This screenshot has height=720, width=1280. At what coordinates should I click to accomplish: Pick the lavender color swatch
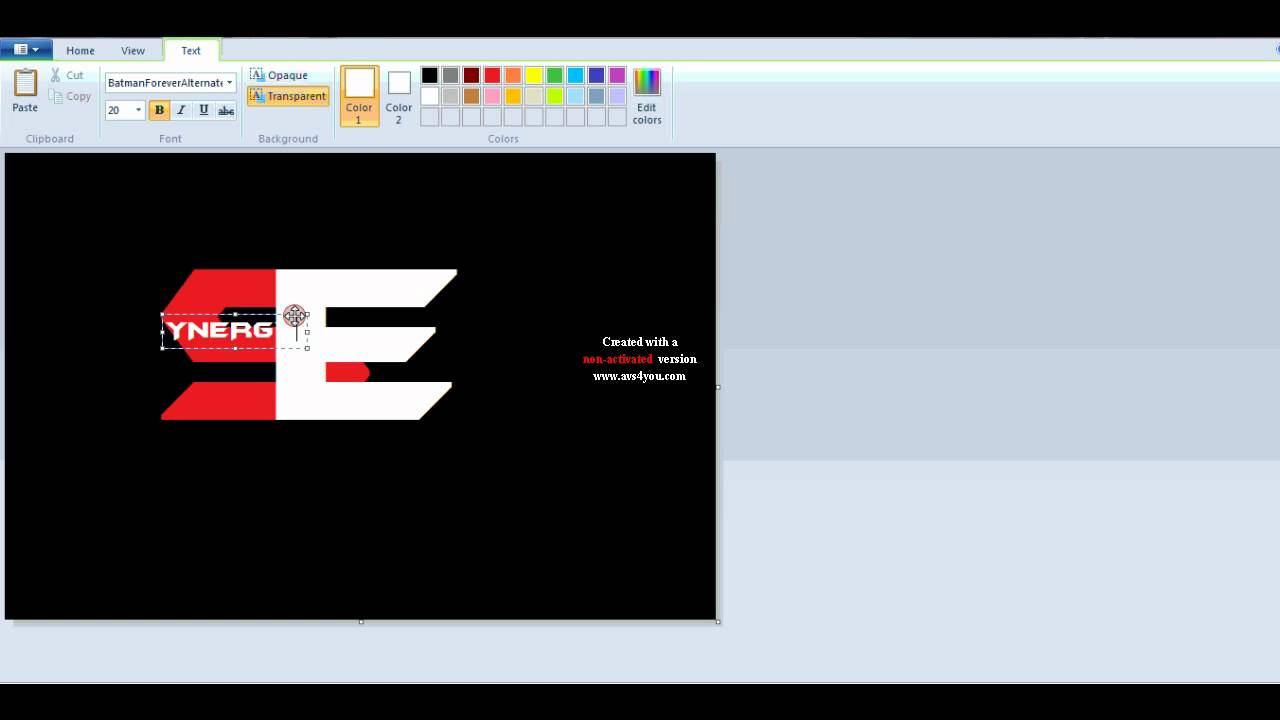[618, 96]
